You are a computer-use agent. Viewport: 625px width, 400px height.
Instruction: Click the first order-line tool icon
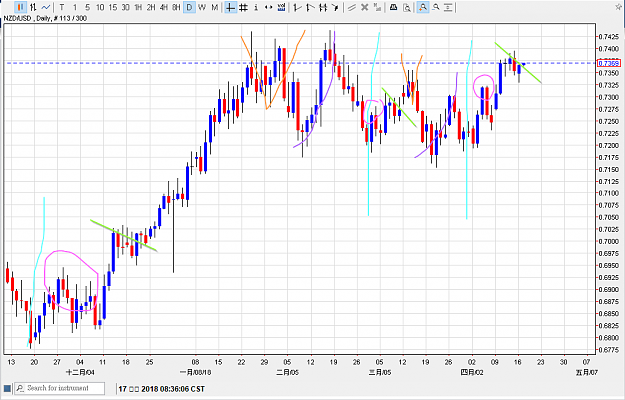[297, 7]
